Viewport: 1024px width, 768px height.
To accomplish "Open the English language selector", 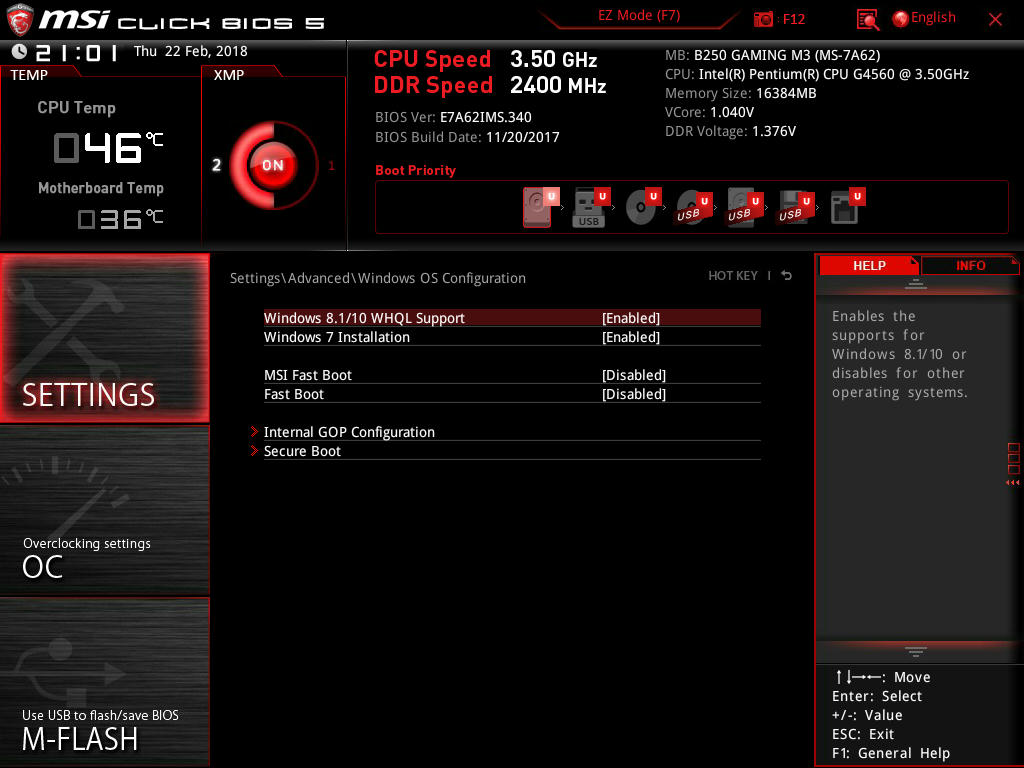I will click(x=924, y=18).
